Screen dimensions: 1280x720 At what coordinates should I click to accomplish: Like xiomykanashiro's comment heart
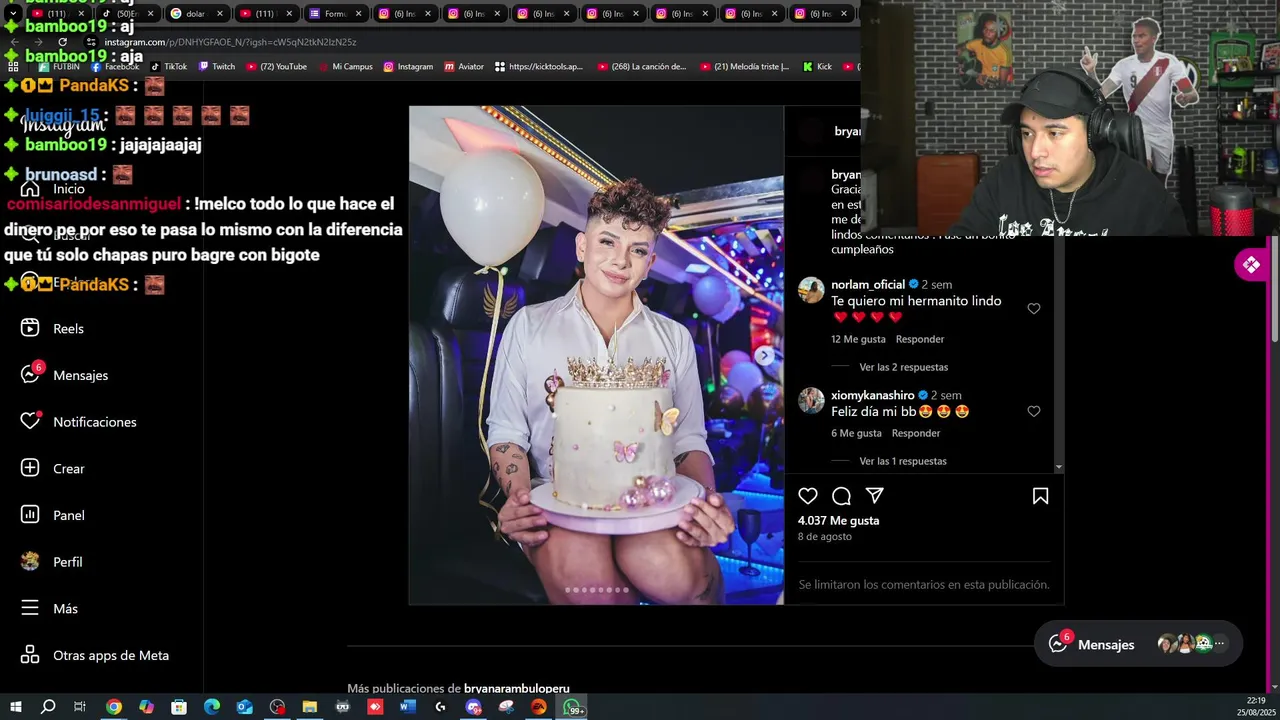click(1034, 411)
